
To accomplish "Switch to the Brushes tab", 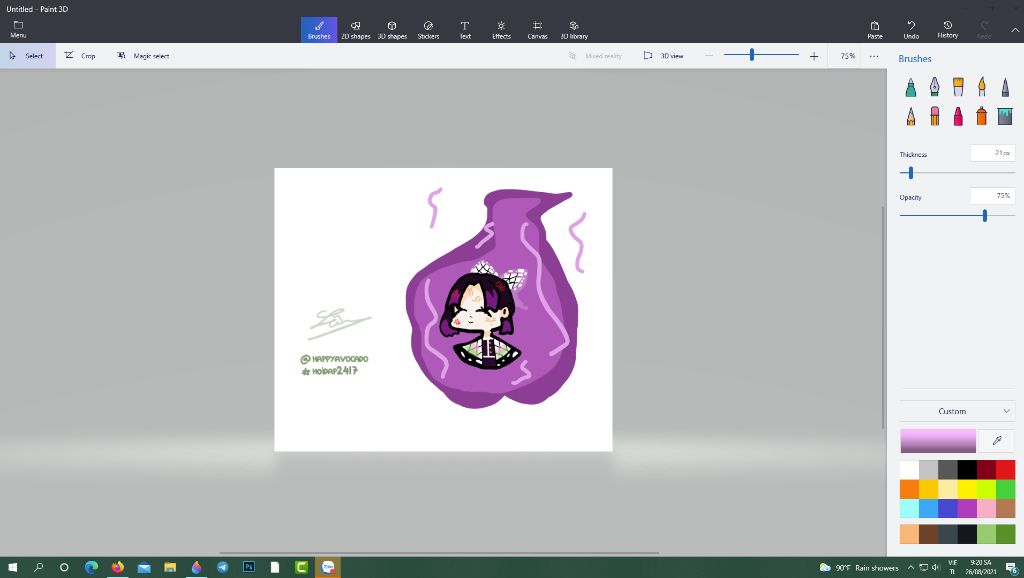I will (319, 29).
